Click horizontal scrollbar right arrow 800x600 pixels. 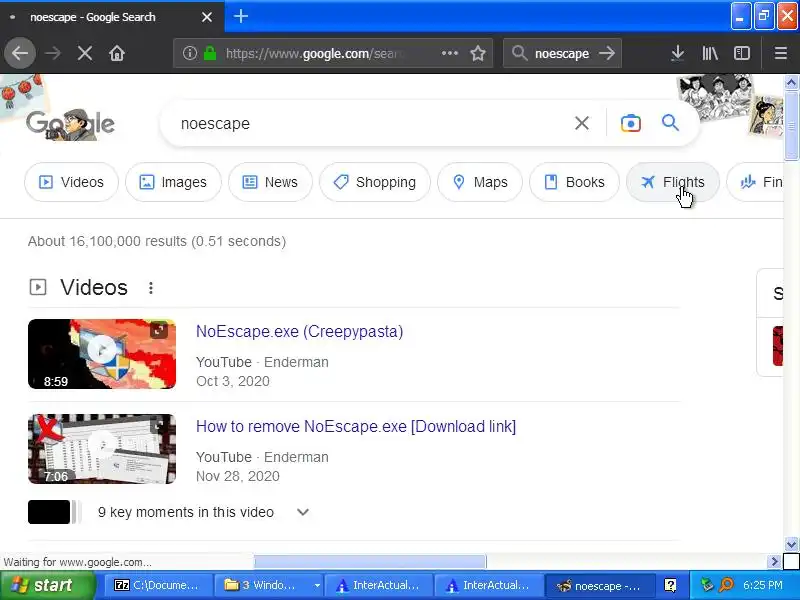tap(774, 562)
